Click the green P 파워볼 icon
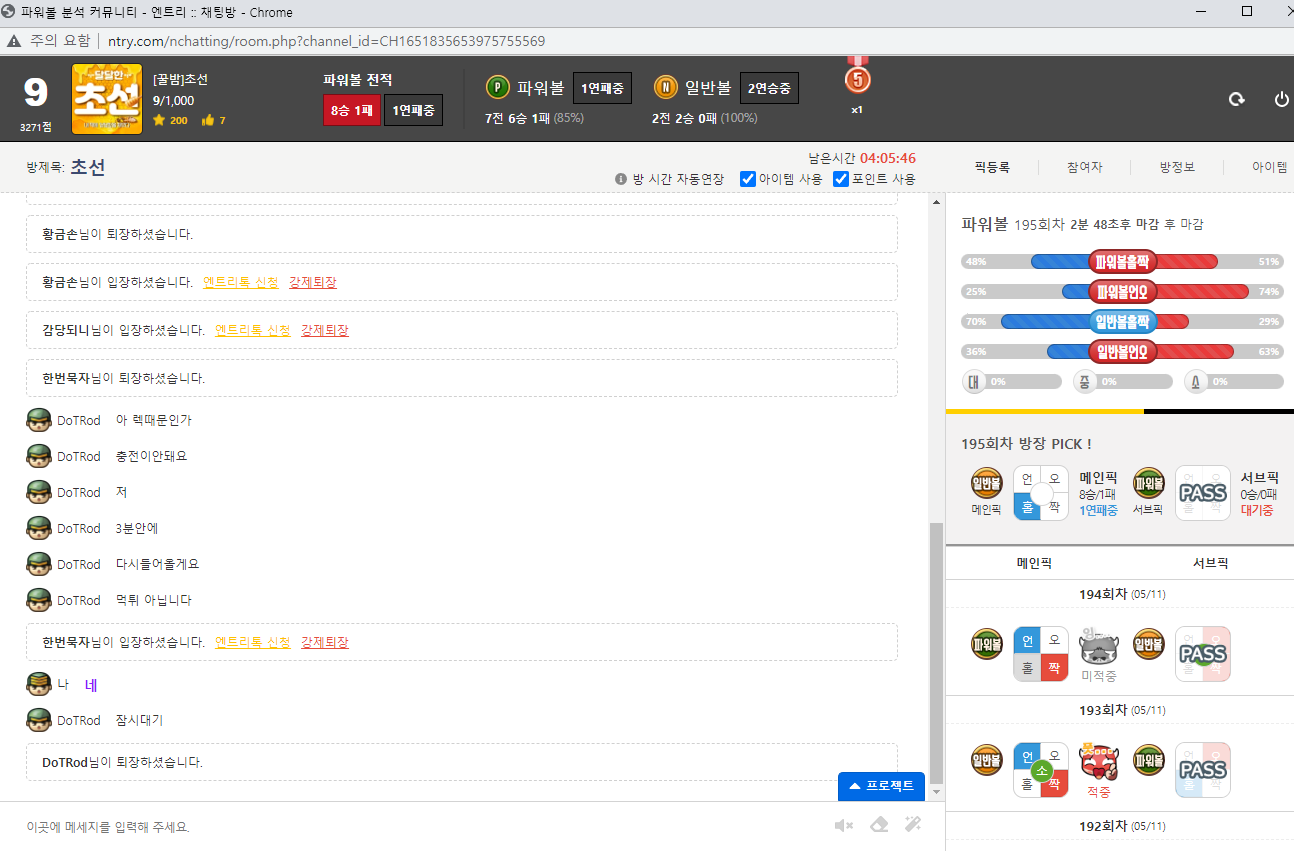 point(497,87)
